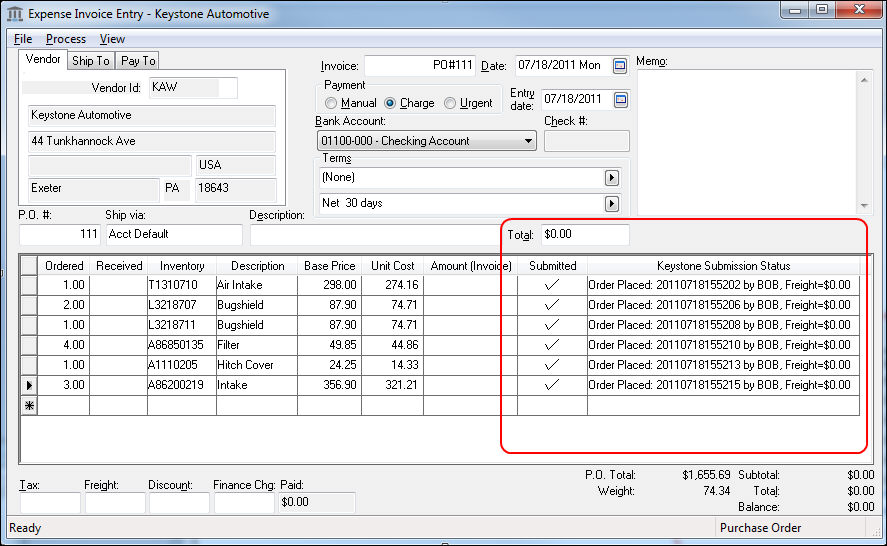
Task: Select row header of the Intake row
Action: click(29, 385)
